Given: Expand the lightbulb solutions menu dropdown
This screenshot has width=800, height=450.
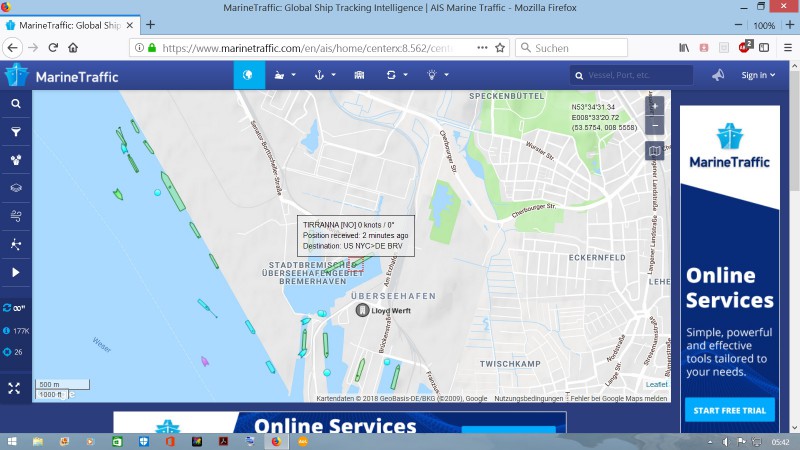Looking at the screenshot, I should 437,75.
